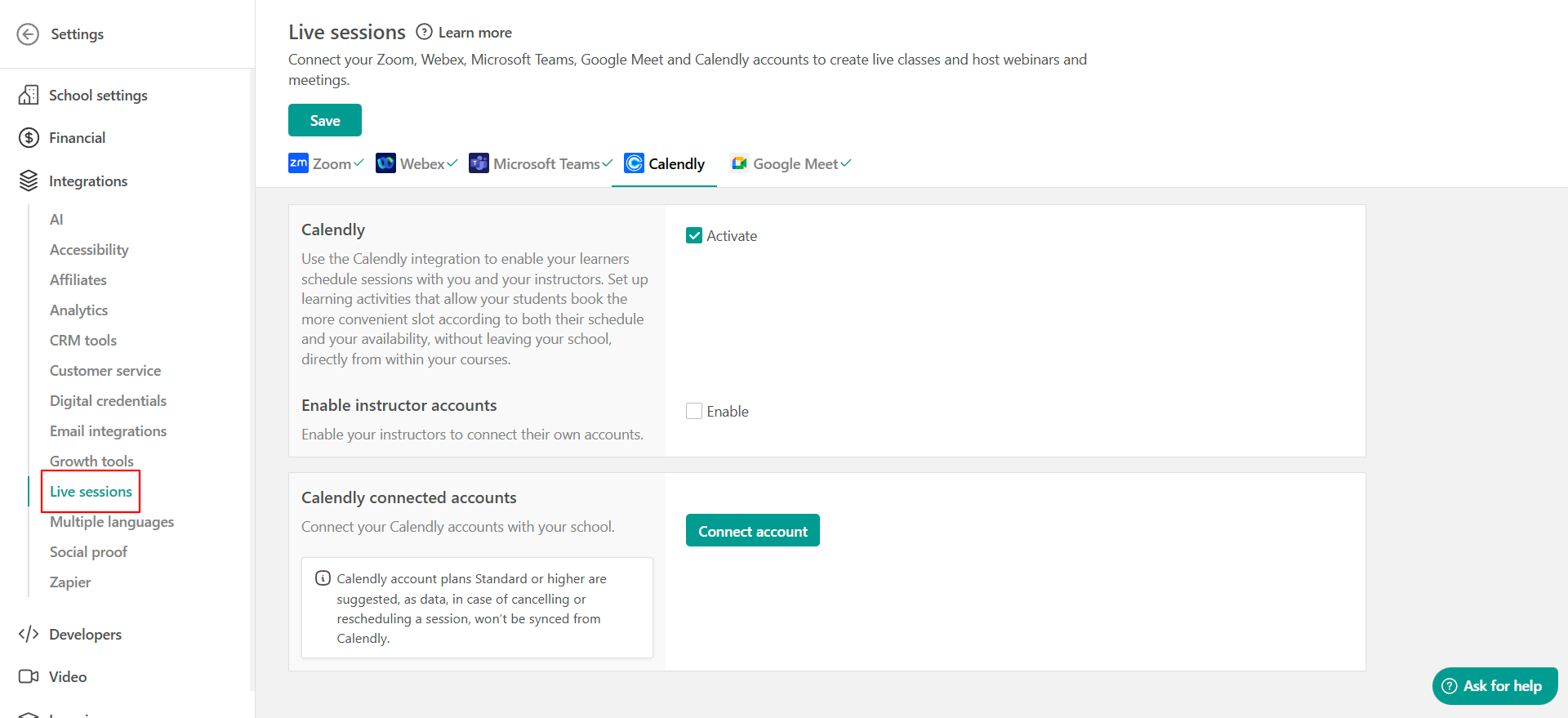This screenshot has width=1568, height=718.
Task: Click the School settings building icon
Action: click(29, 95)
